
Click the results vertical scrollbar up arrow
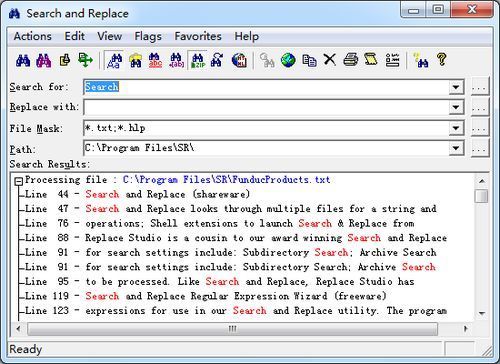tap(482, 181)
